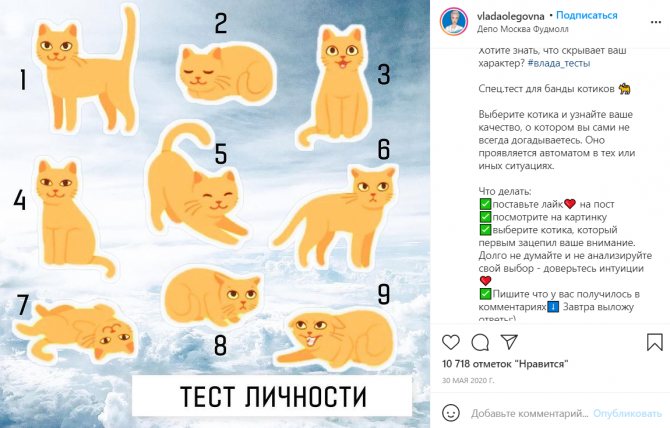Click the Добавьте комментарий input field

tap(529, 413)
